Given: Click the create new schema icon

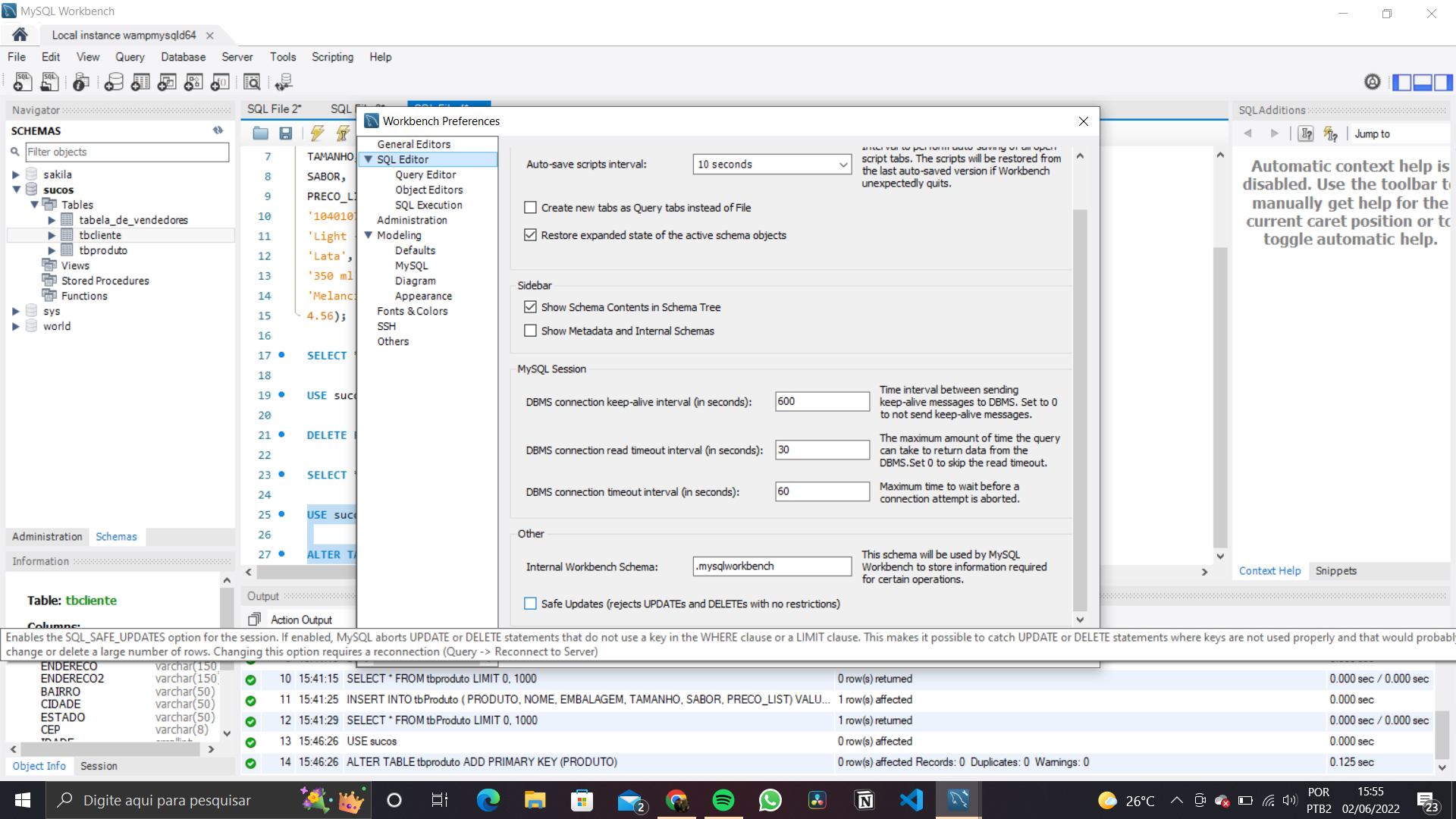Looking at the screenshot, I should (x=114, y=82).
